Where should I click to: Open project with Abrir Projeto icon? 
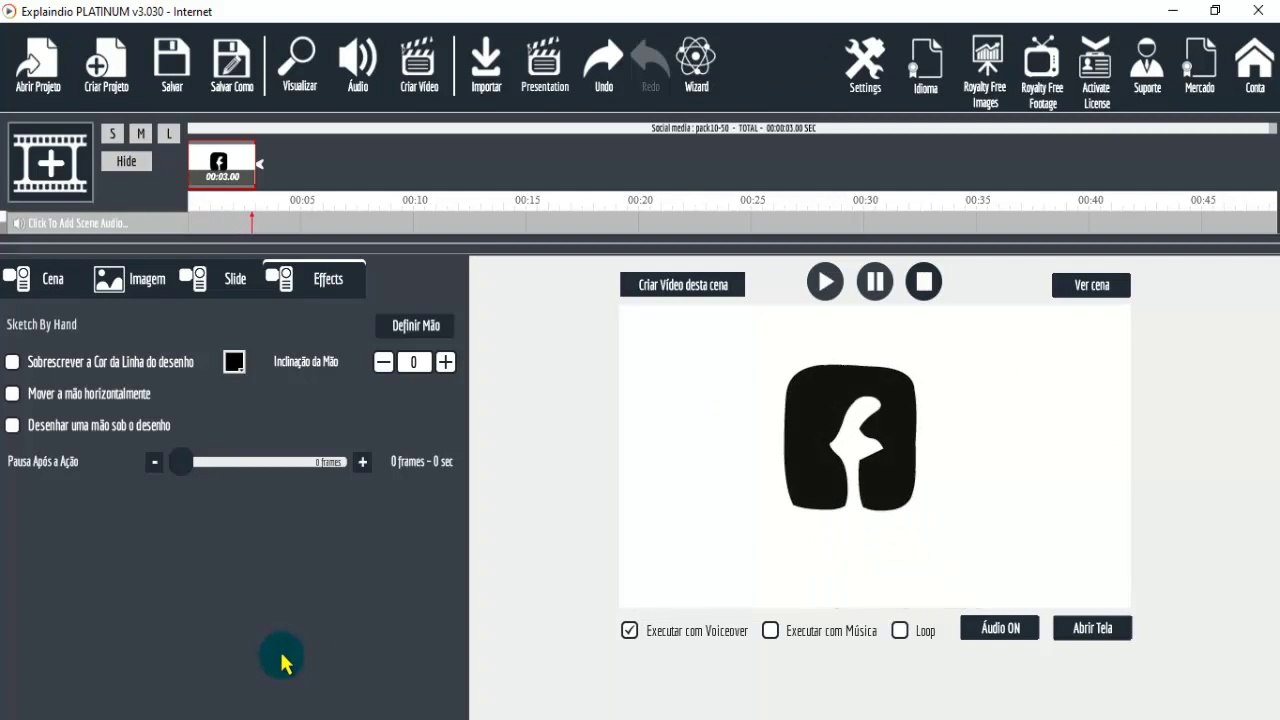(x=38, y=66)
